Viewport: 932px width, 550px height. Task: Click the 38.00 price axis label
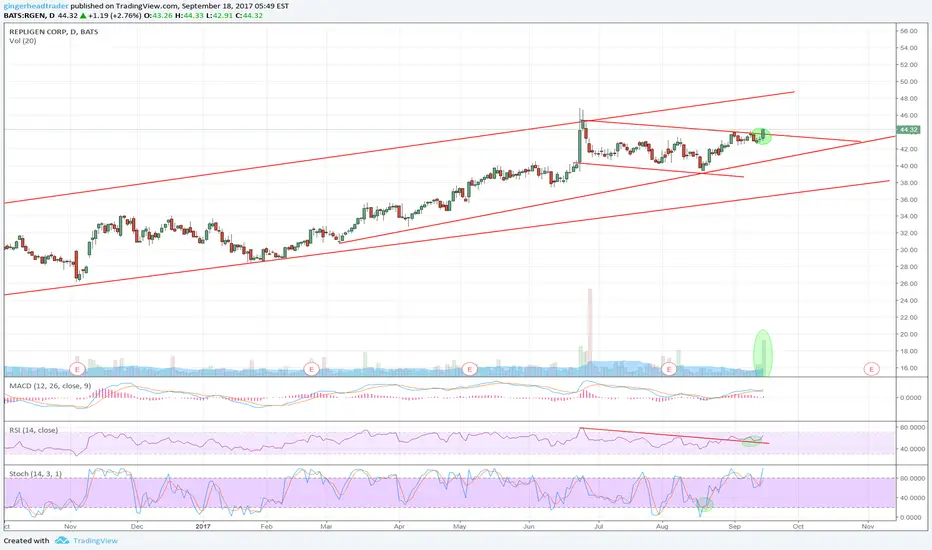tap(908, 183)
